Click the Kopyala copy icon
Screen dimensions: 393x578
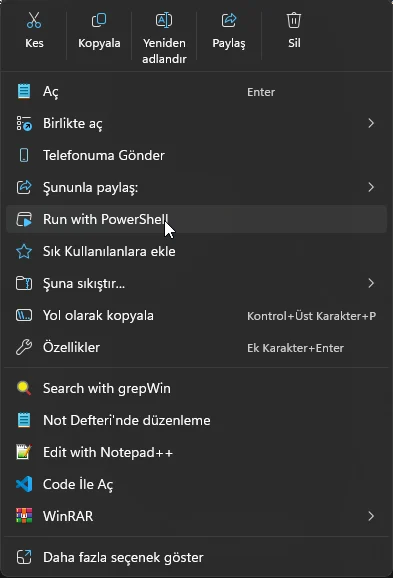click(x=99, y=20)
